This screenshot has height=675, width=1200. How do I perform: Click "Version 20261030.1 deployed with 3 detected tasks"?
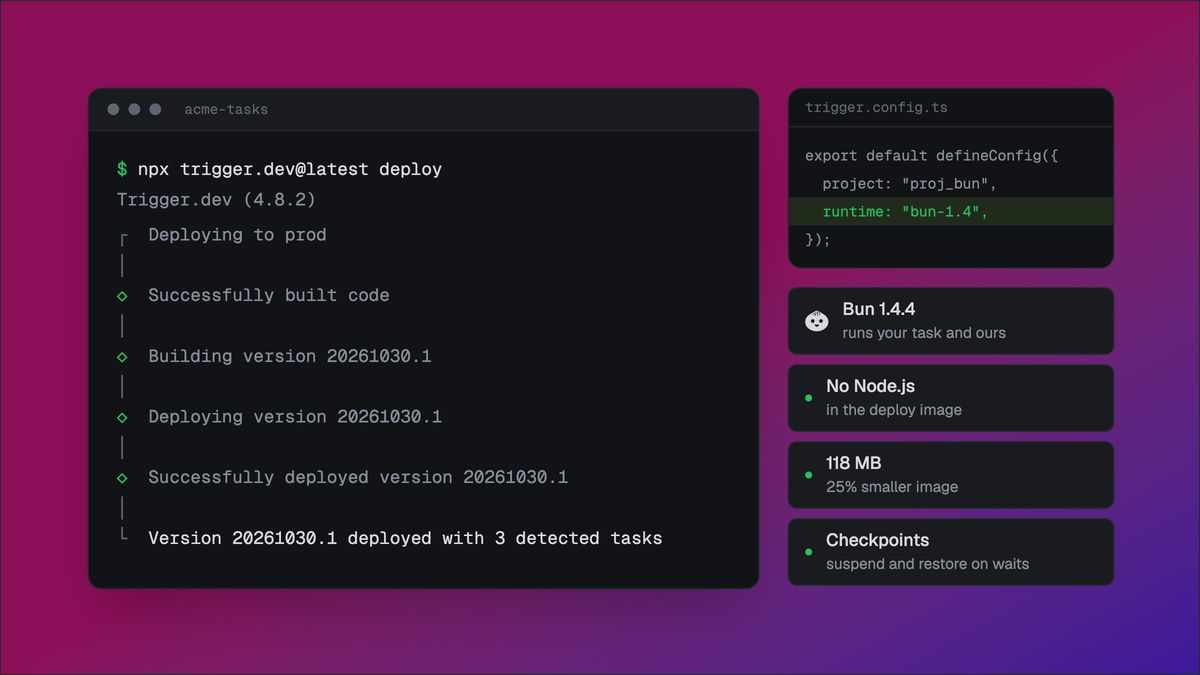pos(405,538)
